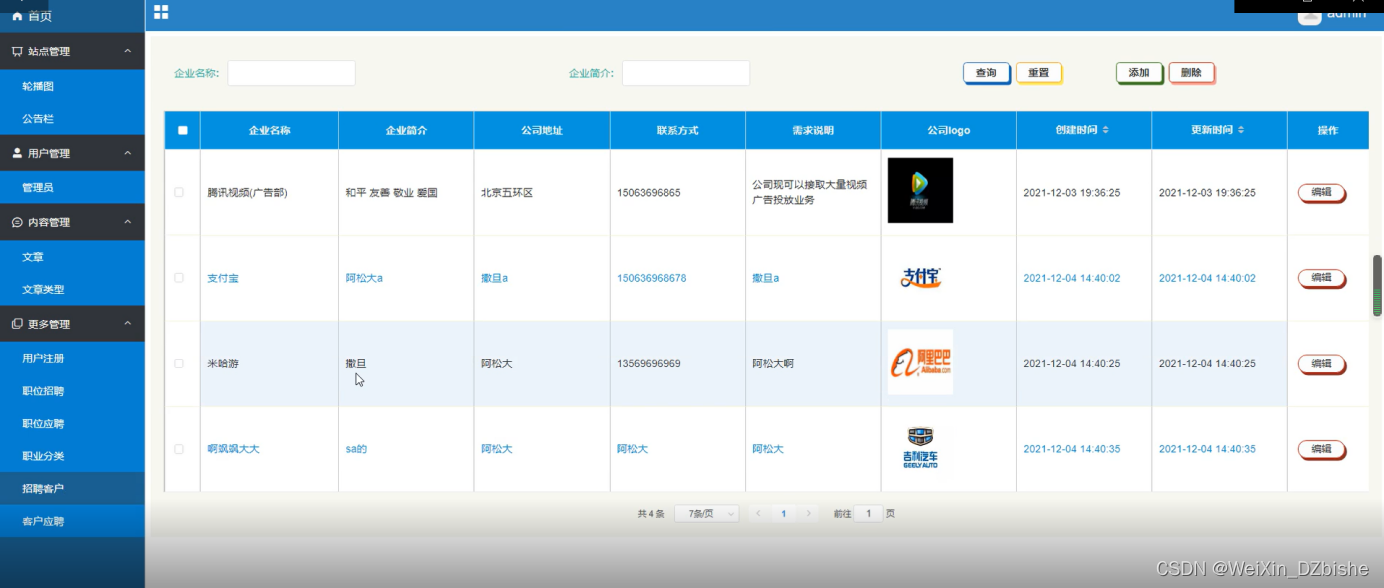The width and height of the screenshot is (1384, 588).
Task: Click the 删除 delete button
Action: coord(1191,73)
